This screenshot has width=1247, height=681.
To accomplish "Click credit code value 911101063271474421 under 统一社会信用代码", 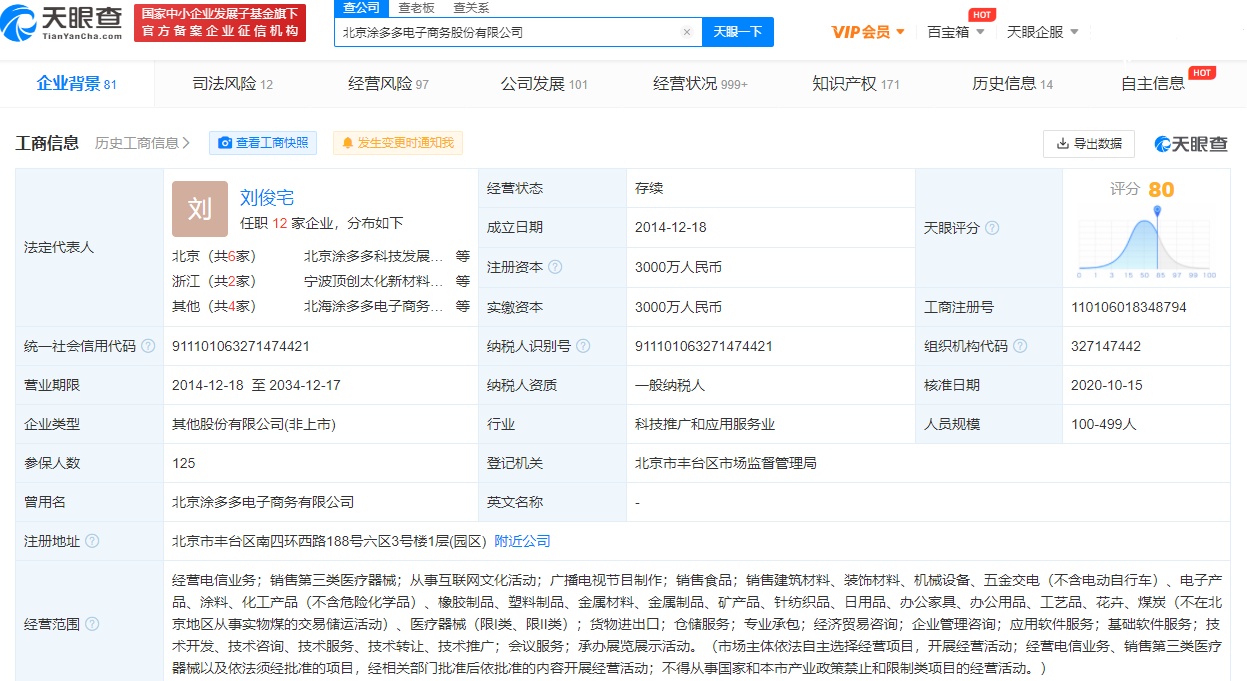I will (x=241, y=346).
